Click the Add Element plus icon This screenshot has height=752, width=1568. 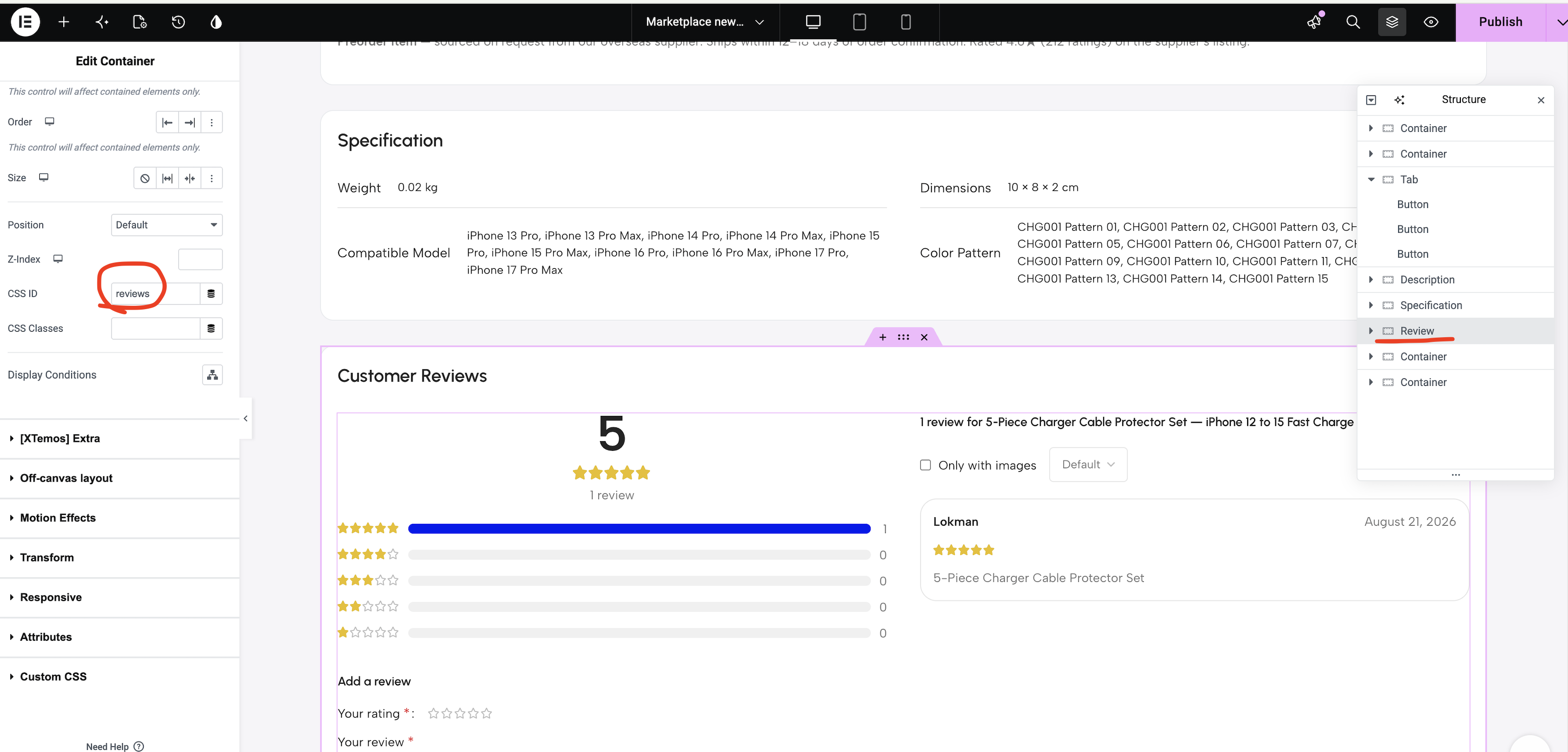pos(63,22)
